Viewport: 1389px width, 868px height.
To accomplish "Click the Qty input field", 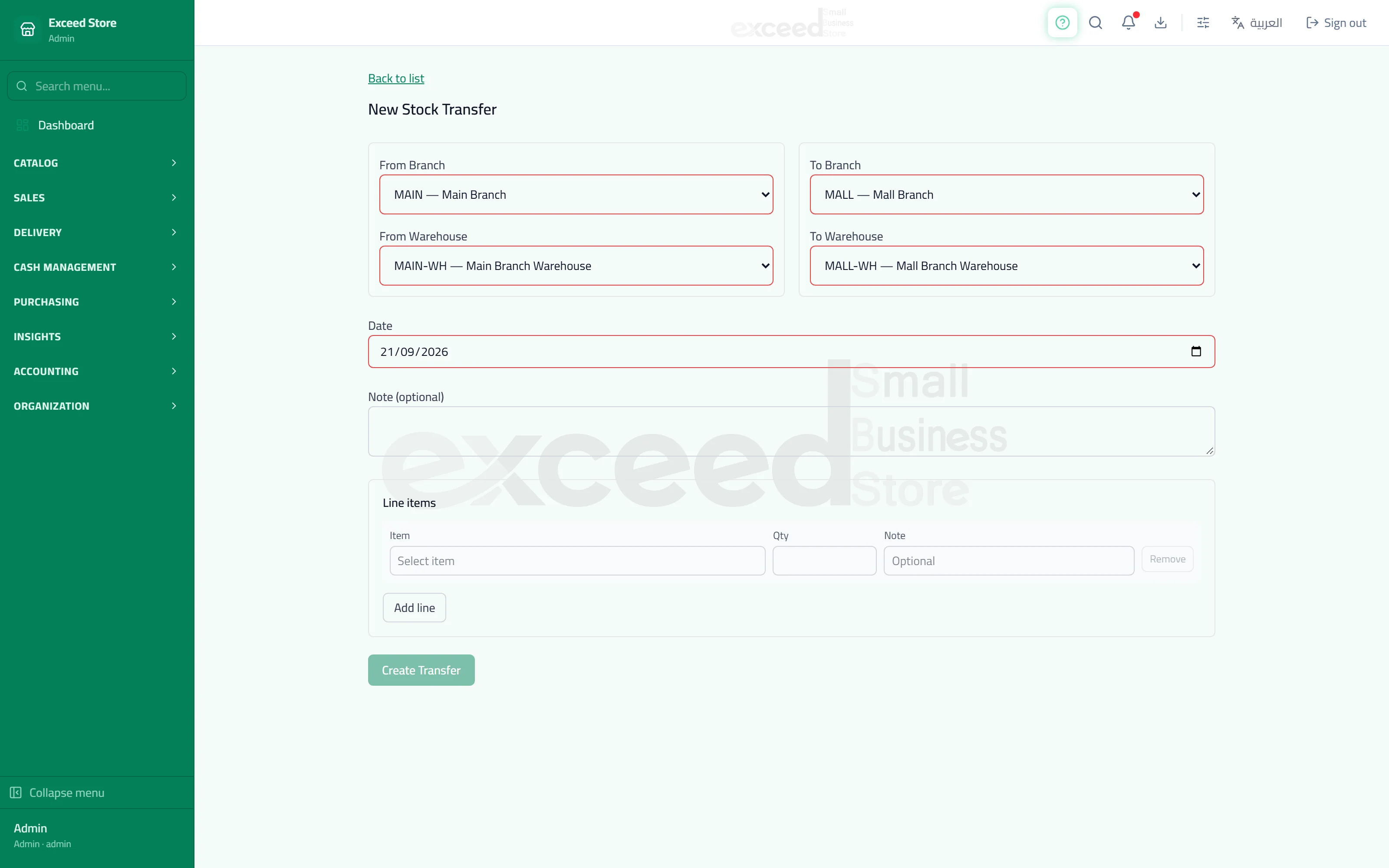I will click(824, 561).
